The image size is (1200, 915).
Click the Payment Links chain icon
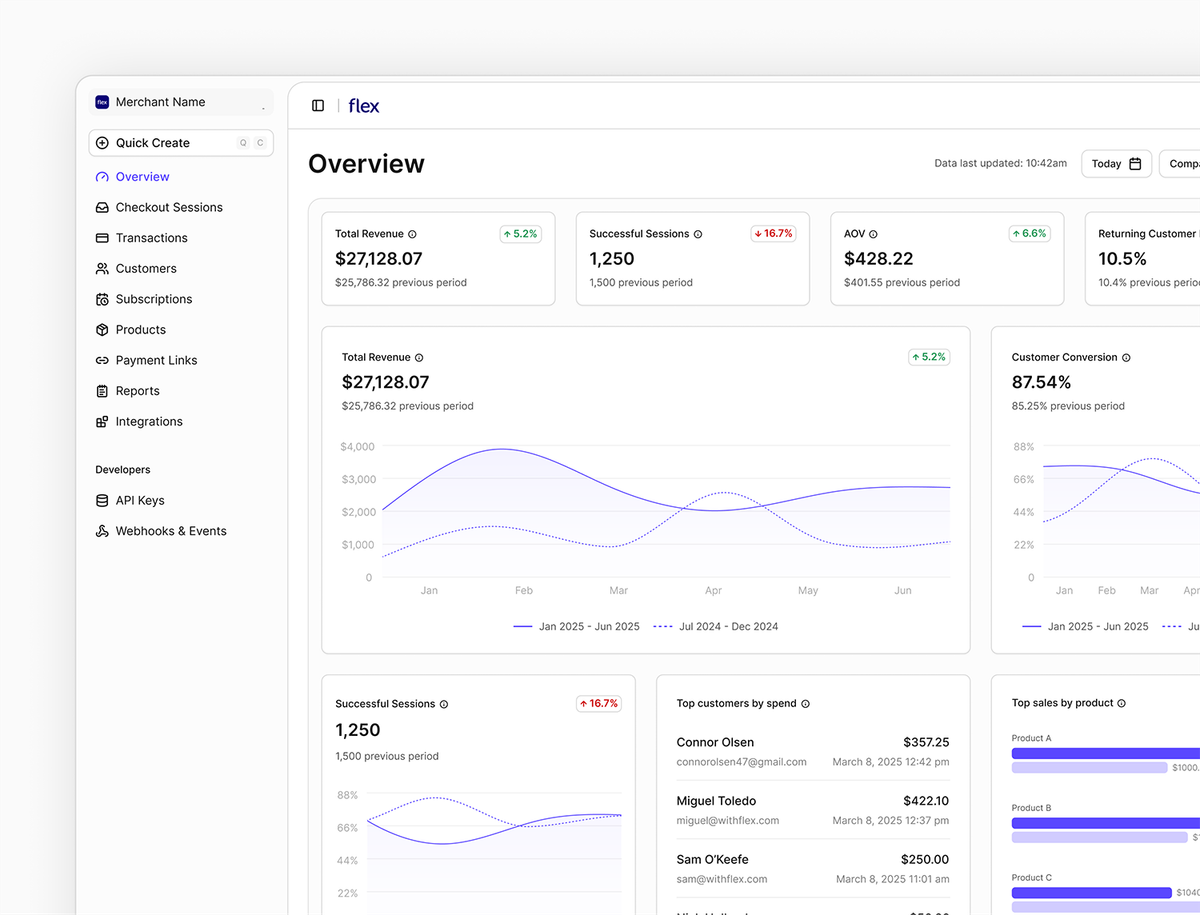point(102,360)
